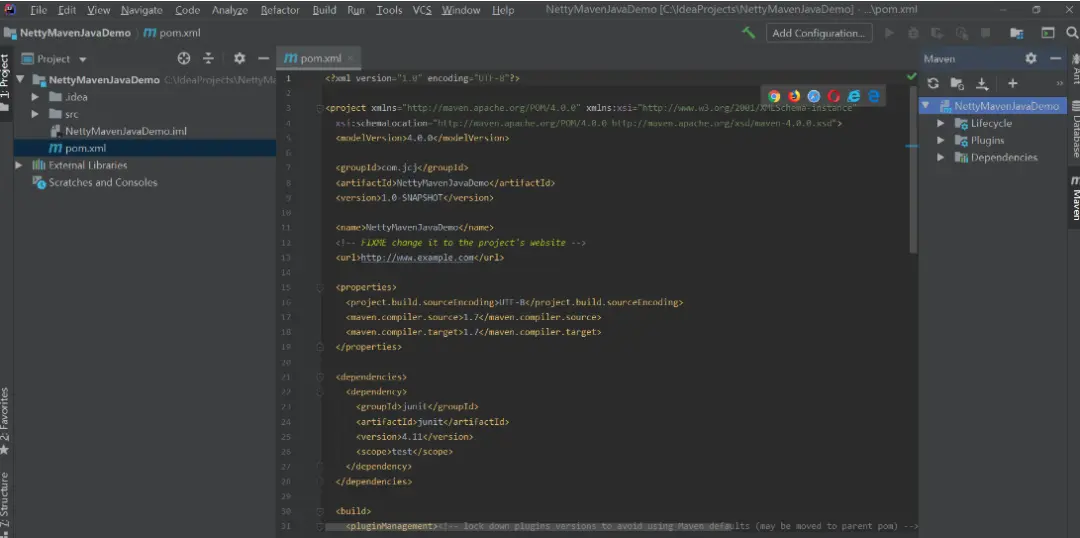Click the http://www.example.com URL in editor

pyautogui.click(x=417, y=257)
